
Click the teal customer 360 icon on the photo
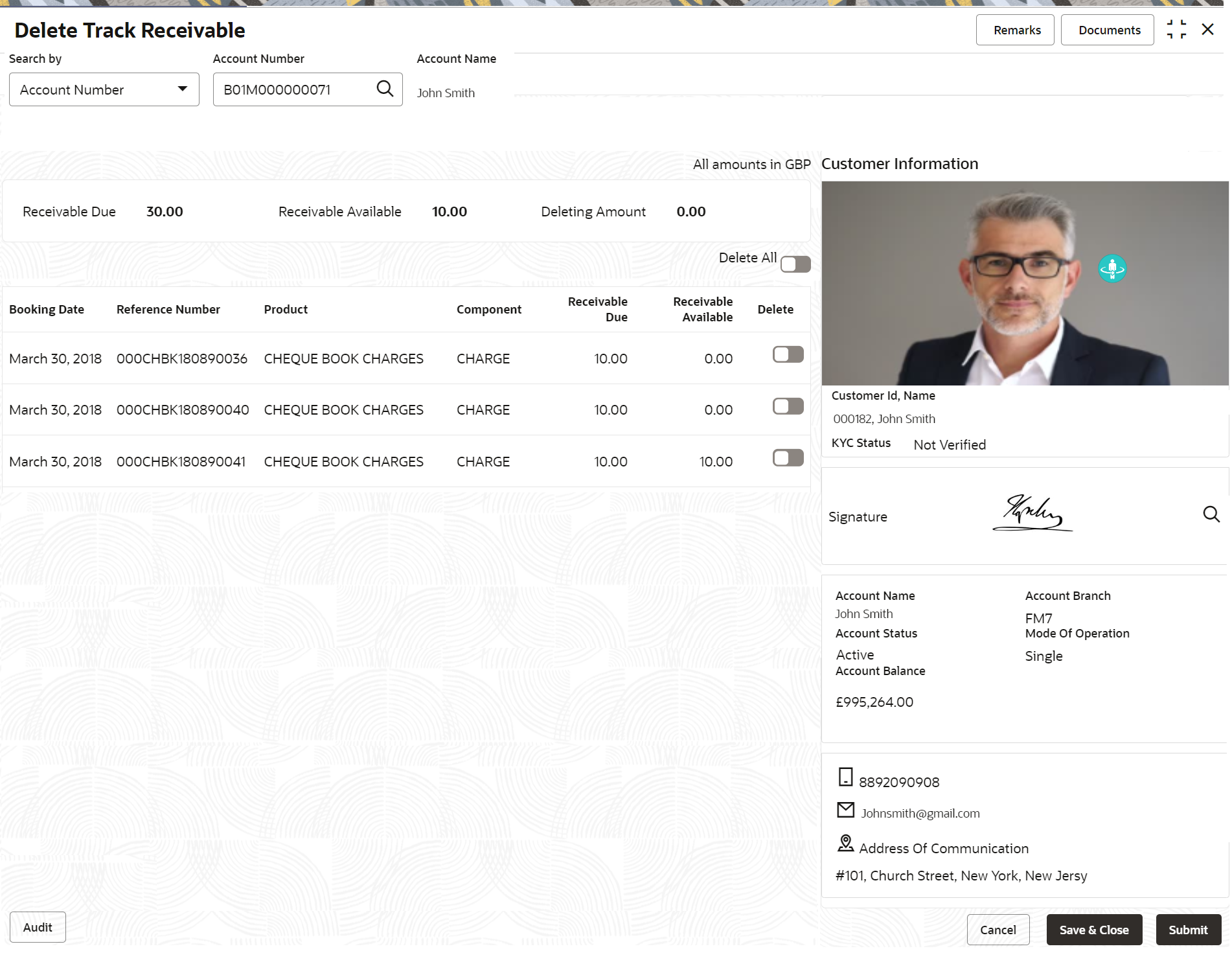pyautogui.click(x=1112, y=268)
